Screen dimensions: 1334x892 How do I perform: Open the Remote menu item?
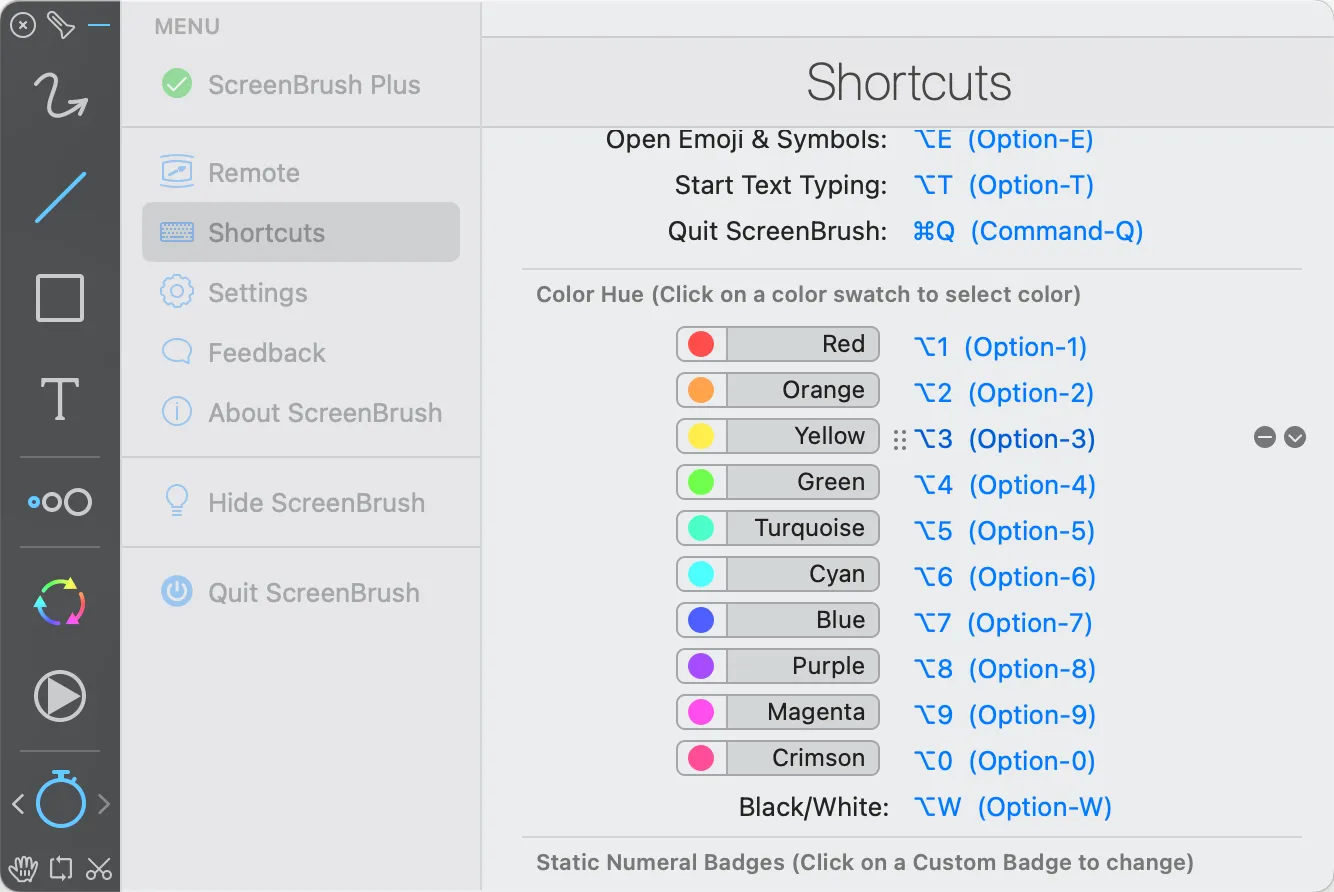coord(253,173)
